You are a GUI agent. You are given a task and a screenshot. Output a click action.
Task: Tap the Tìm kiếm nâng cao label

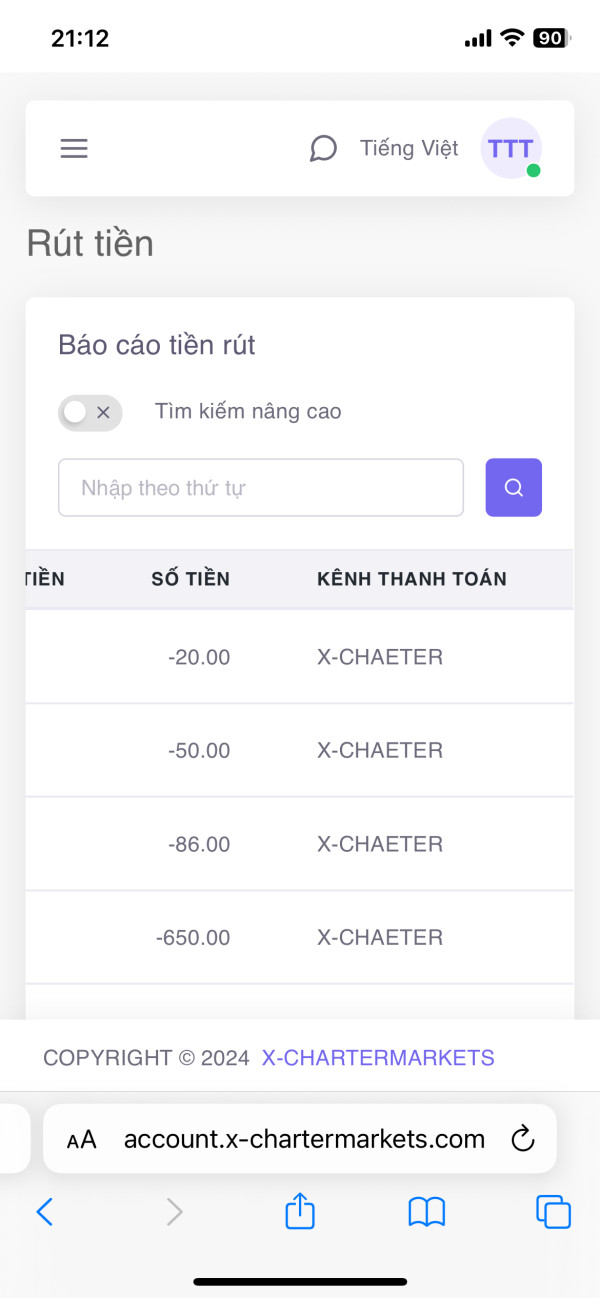[248, 412]
